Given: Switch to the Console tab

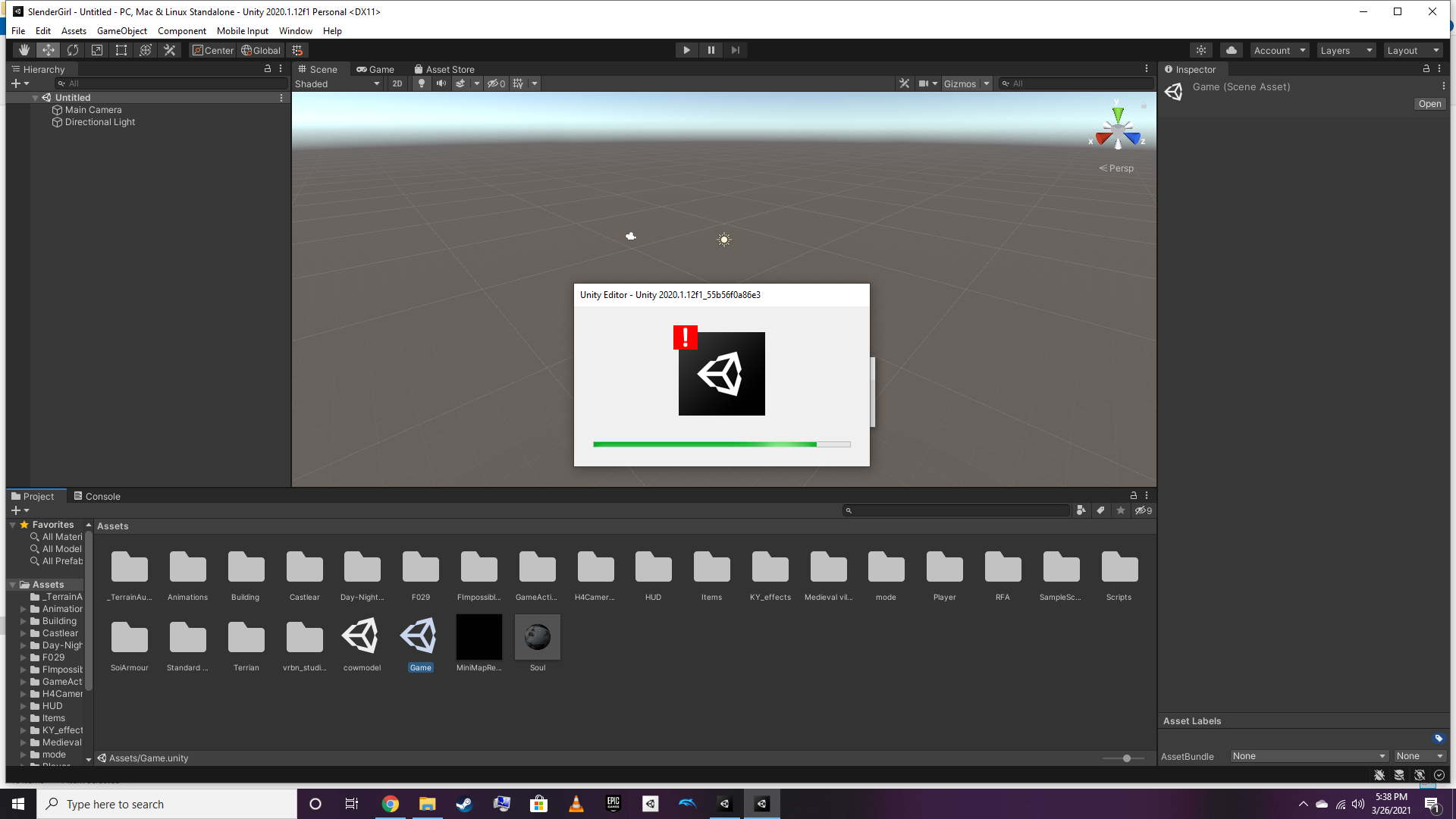Looking at the screenshot, I should click(97, 496).
